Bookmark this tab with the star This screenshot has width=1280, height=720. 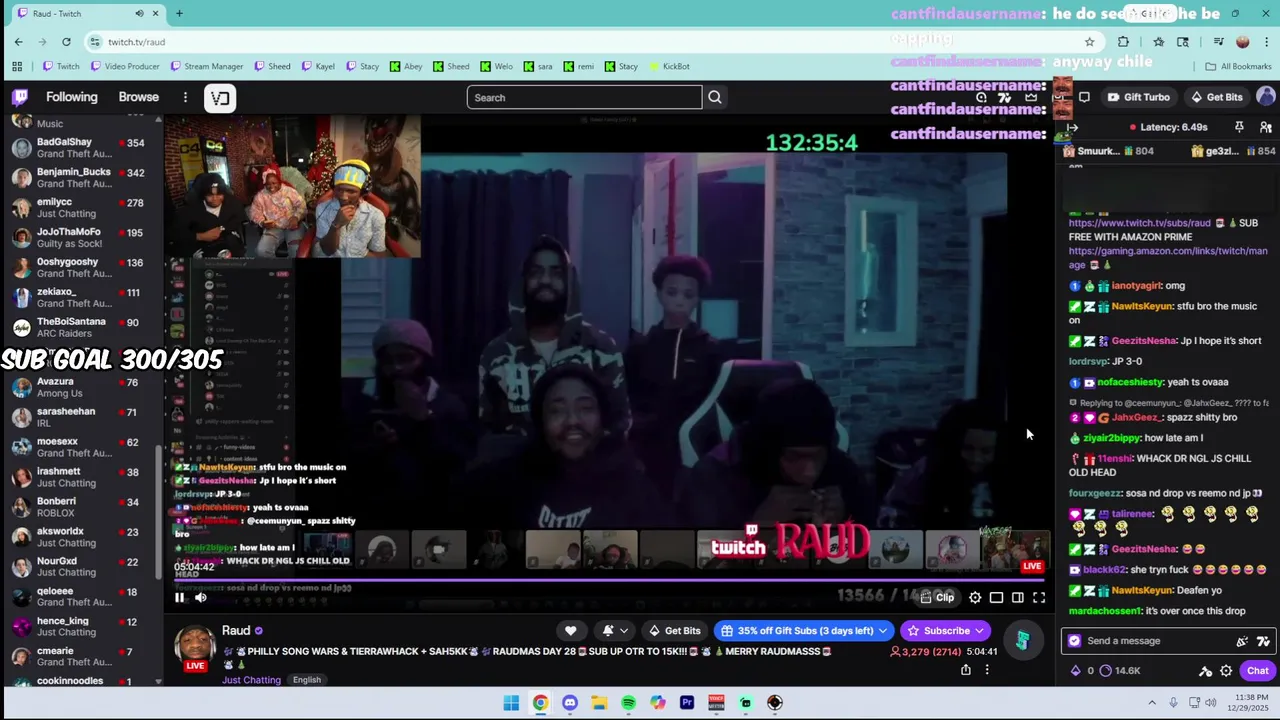1089,41
